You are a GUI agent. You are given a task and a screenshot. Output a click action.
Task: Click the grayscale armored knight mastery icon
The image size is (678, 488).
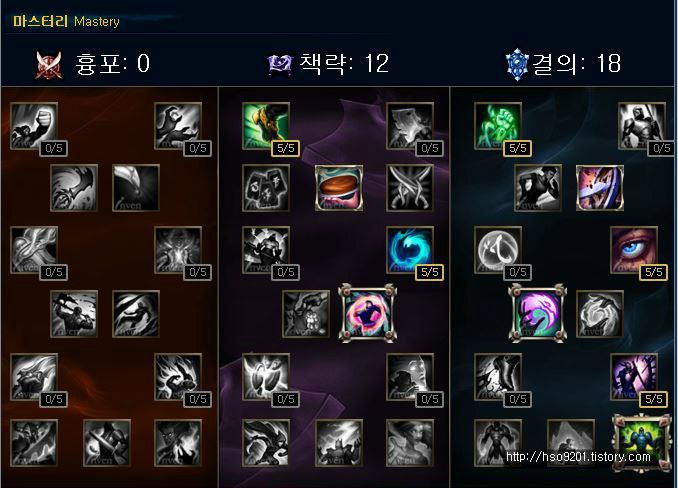coord(642,126)
